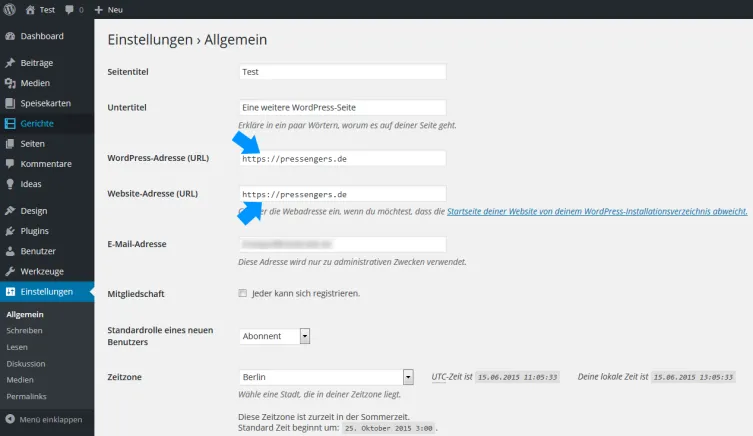
Task: Open the Werkzeuge menu label
Action: 42,271
